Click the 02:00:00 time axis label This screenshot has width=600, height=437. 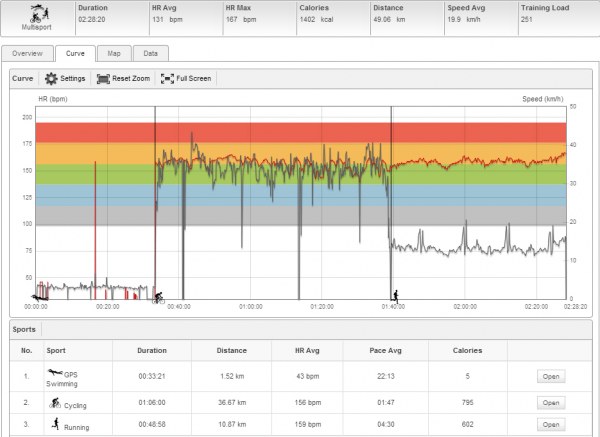(465, 307)
